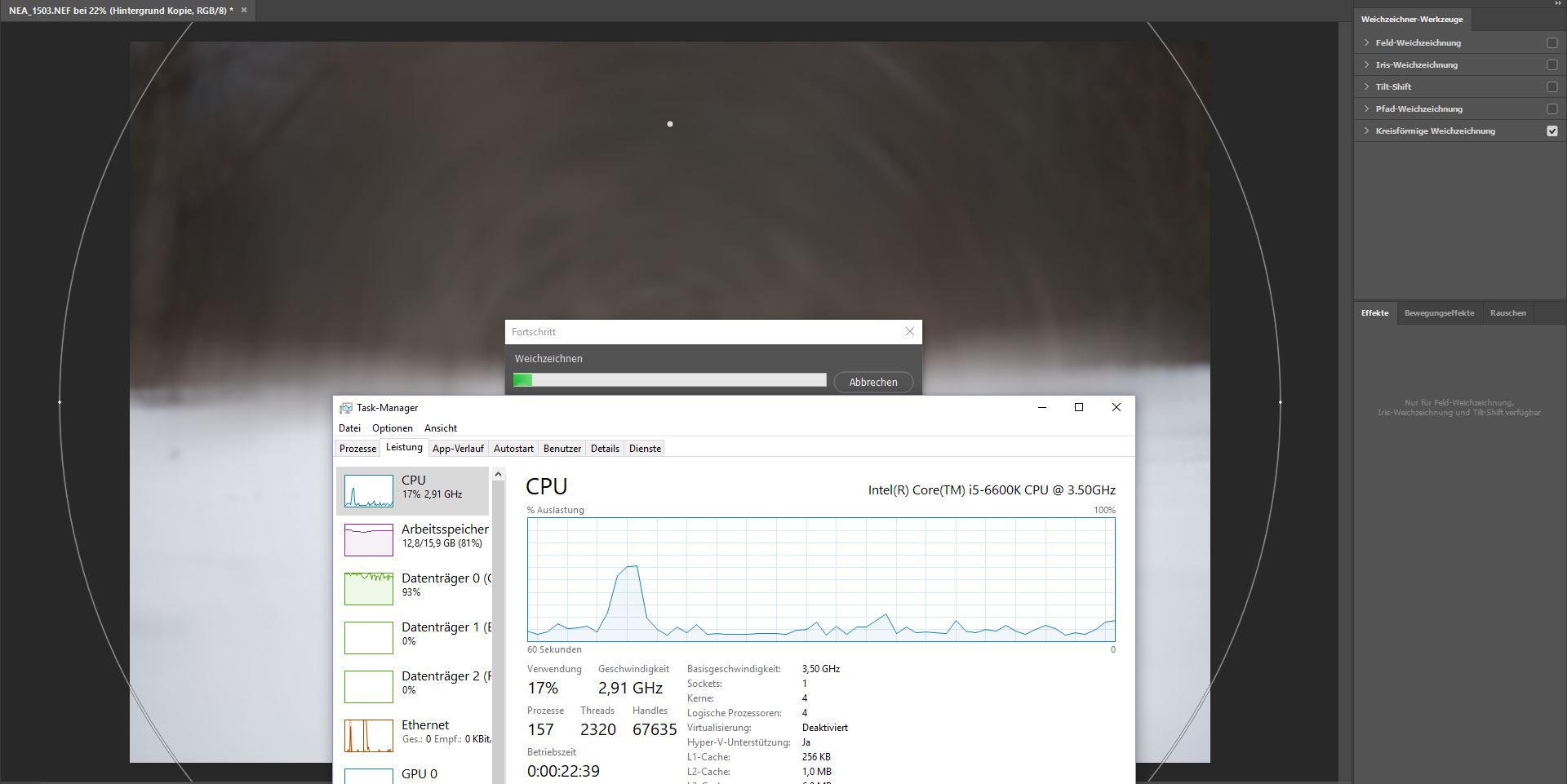Click the Prozesse count 157

[x=540, y=729]
